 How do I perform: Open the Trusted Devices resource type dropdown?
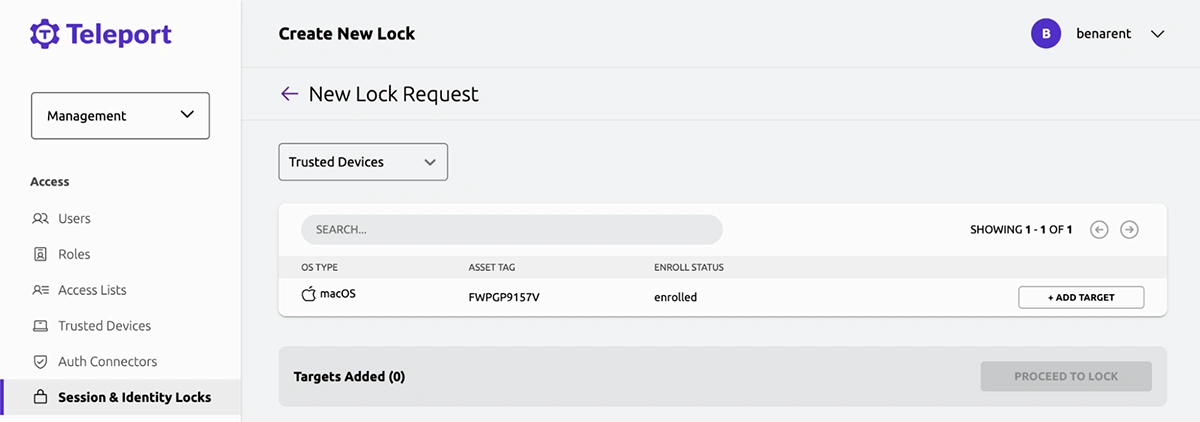(363, 162)
